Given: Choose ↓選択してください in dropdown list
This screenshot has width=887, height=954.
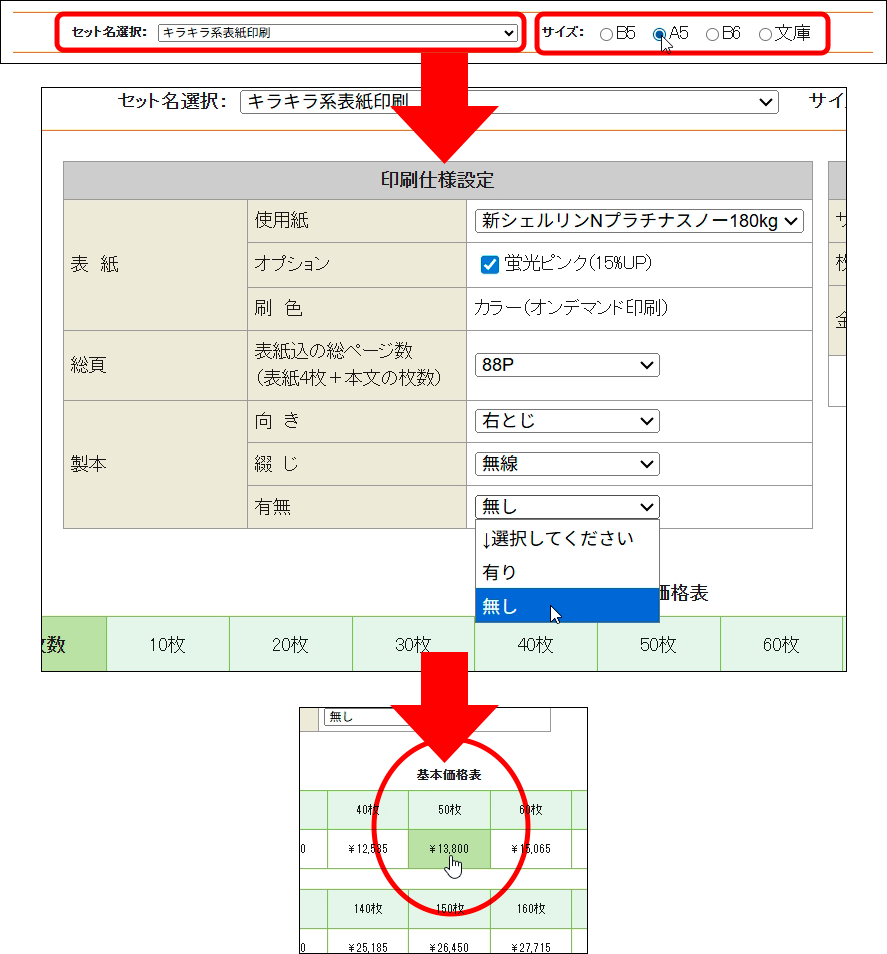Looking at the screenshot, I should click(567, 538).
